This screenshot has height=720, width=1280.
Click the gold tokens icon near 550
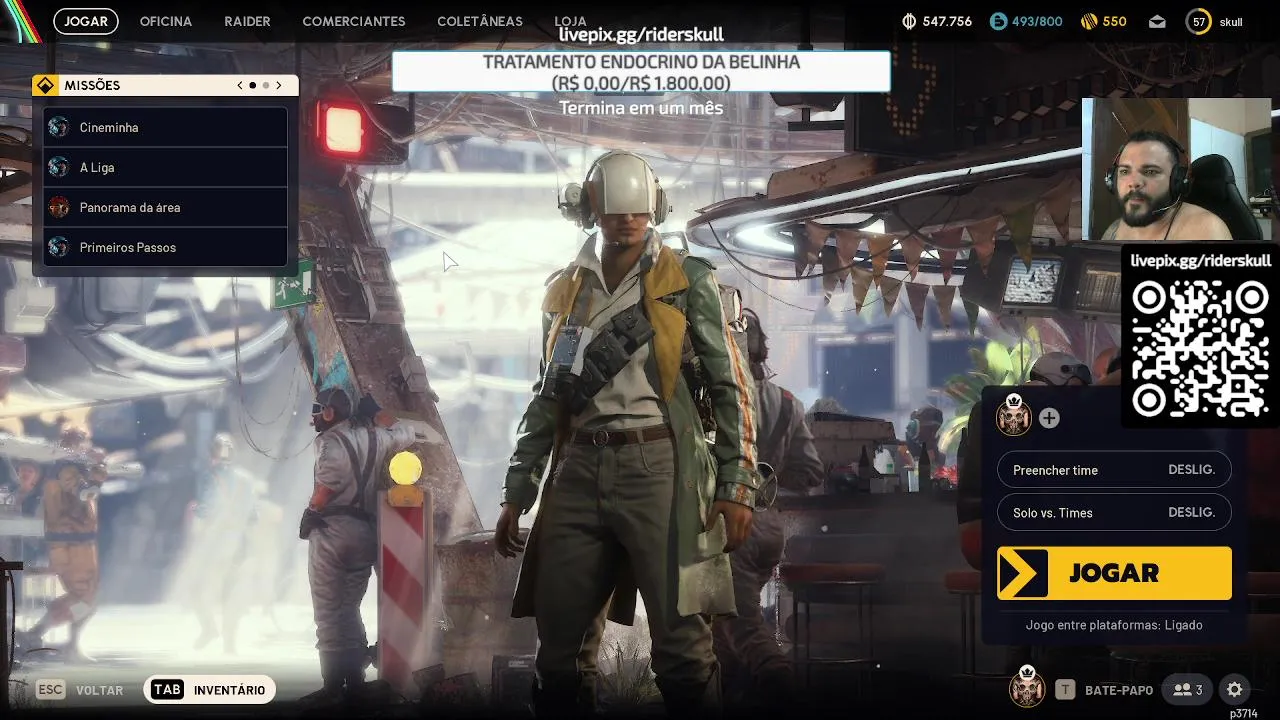coord(1089,21)
